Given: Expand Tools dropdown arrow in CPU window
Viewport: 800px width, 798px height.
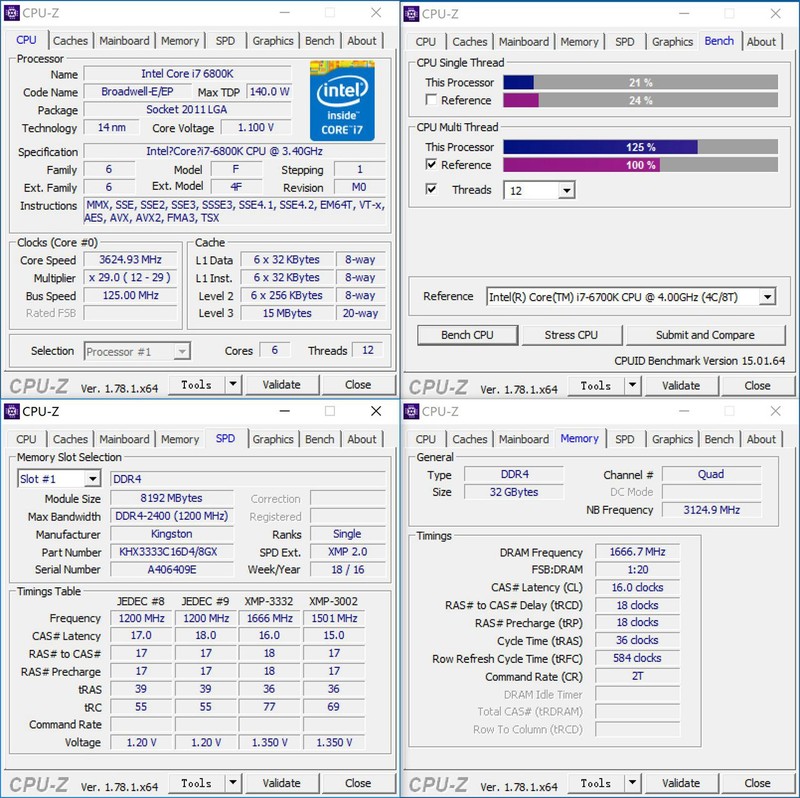Looking at the screenshot, I should 233,384.
